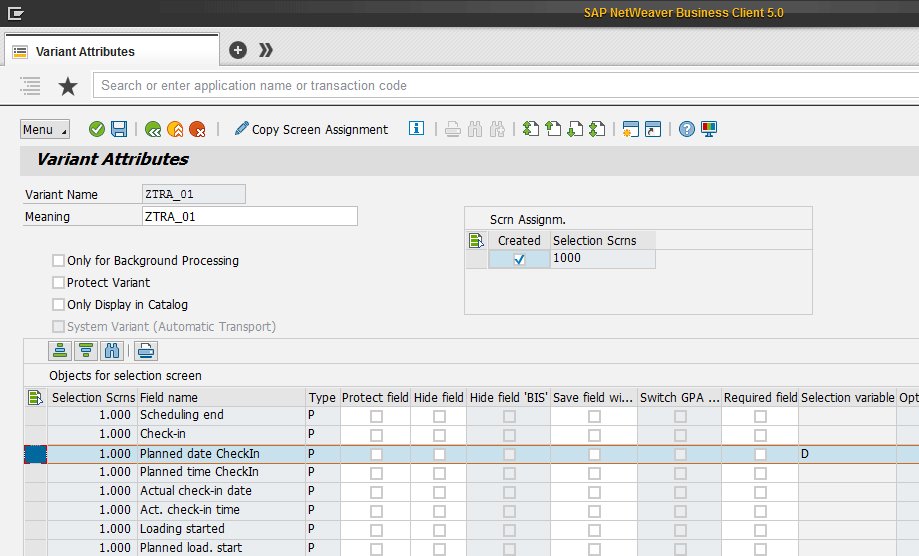Open the Menu dropdown
This screenshot has width=919, height=556.
click(45, 129)
